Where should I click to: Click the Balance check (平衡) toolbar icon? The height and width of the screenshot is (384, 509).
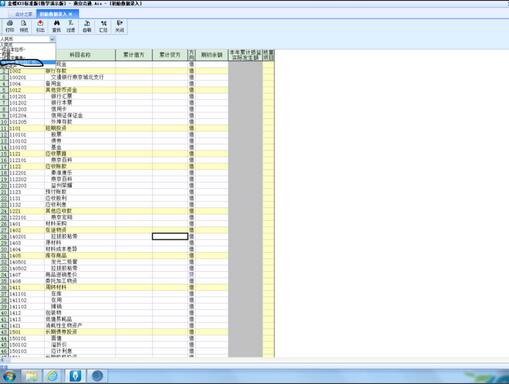[x=87, y=26]
